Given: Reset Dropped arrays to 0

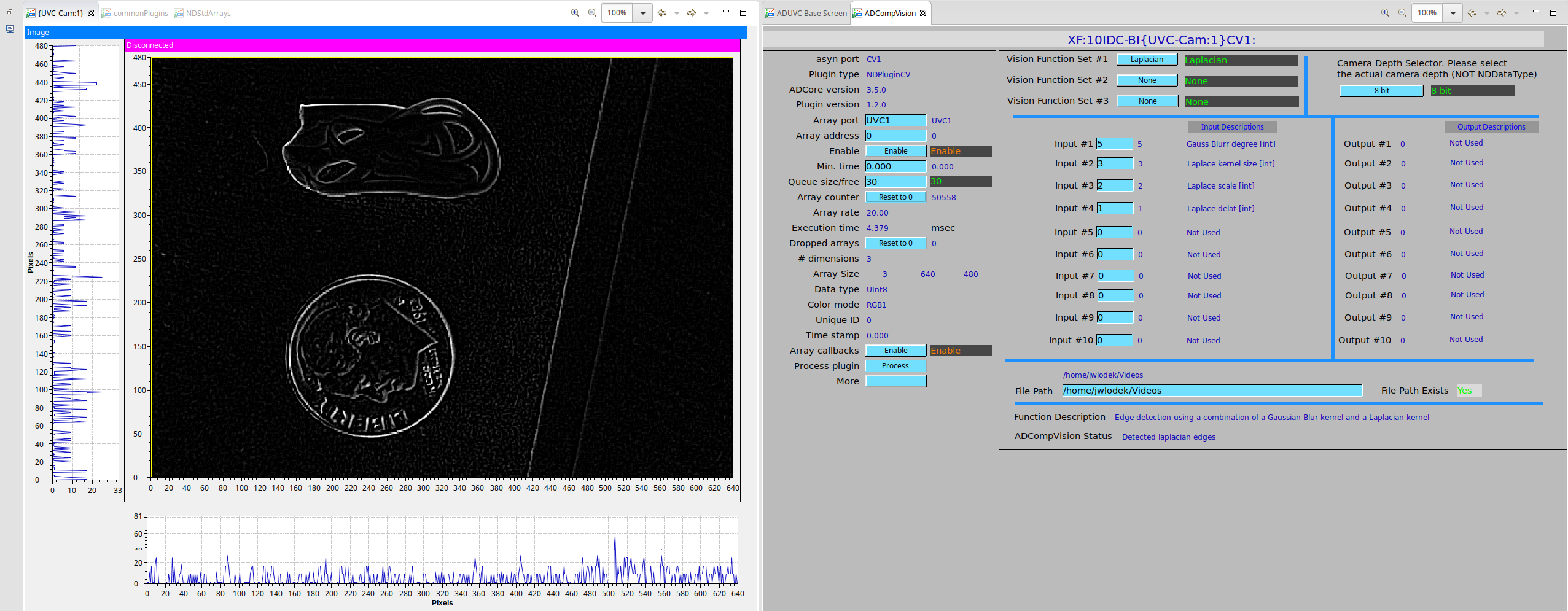Looking at the screenshot, I should [x=895, y=243].
